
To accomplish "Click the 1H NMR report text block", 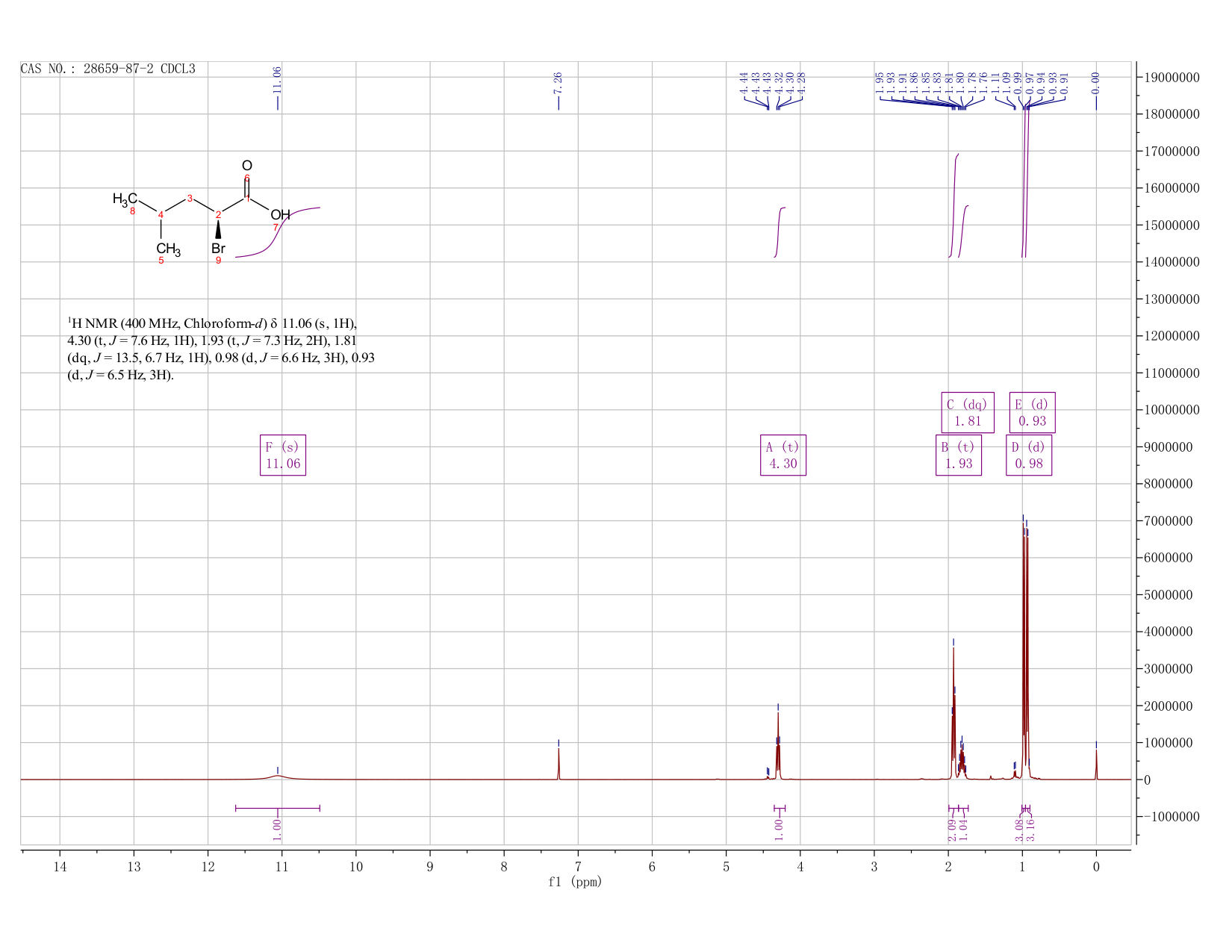I will coord(221,349).
